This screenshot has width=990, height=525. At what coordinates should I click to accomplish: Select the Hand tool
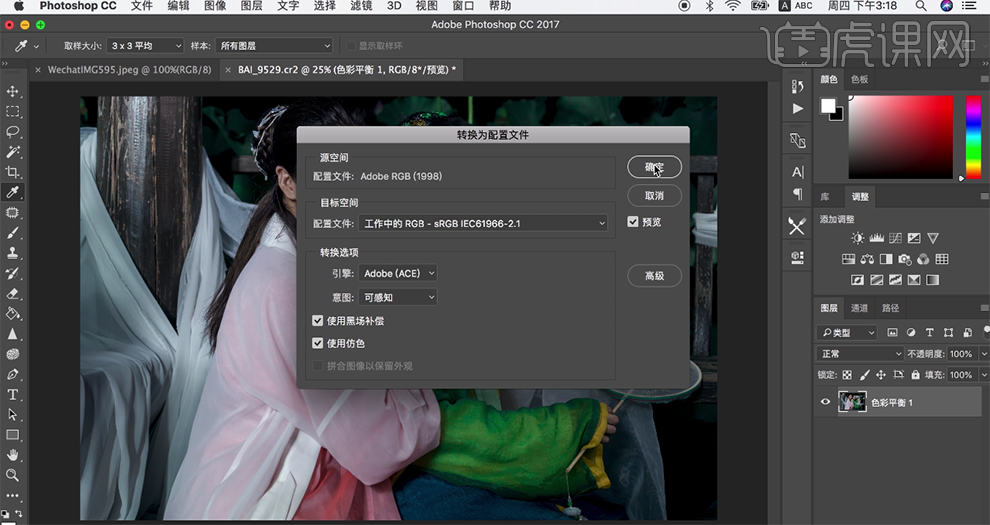13,455
